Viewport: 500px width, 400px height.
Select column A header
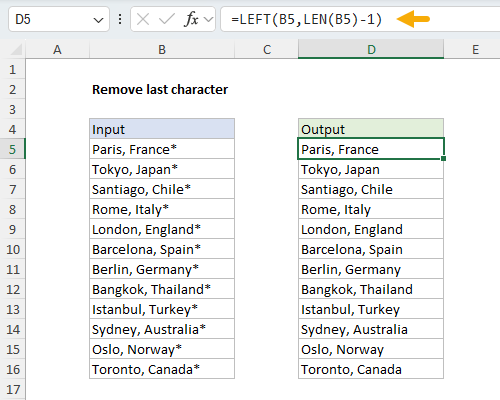click(57, 49)
